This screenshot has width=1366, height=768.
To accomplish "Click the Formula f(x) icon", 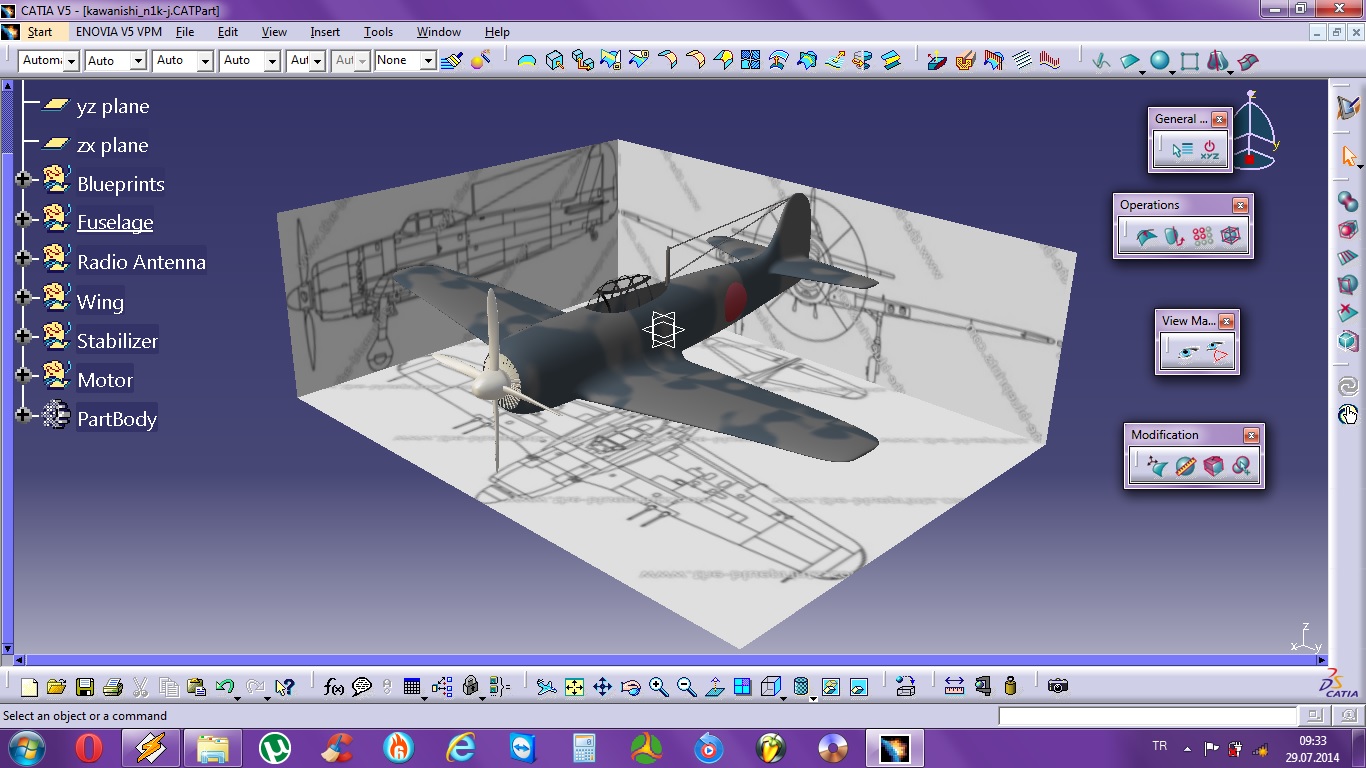I will pyautogui.click(x=334, y=687).
